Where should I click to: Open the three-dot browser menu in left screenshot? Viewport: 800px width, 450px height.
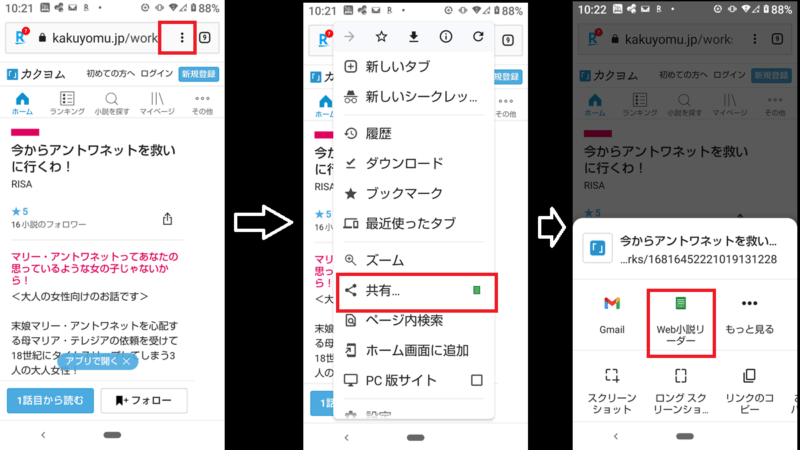[182, 37]
